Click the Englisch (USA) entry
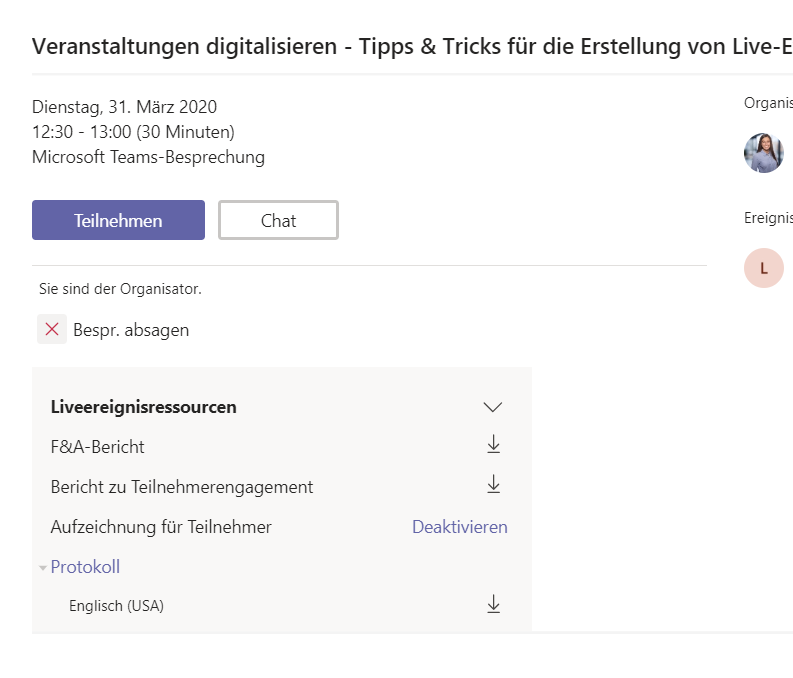Viewport: 793px width, 678px height. pyautogui.click(x=116, y=606)
